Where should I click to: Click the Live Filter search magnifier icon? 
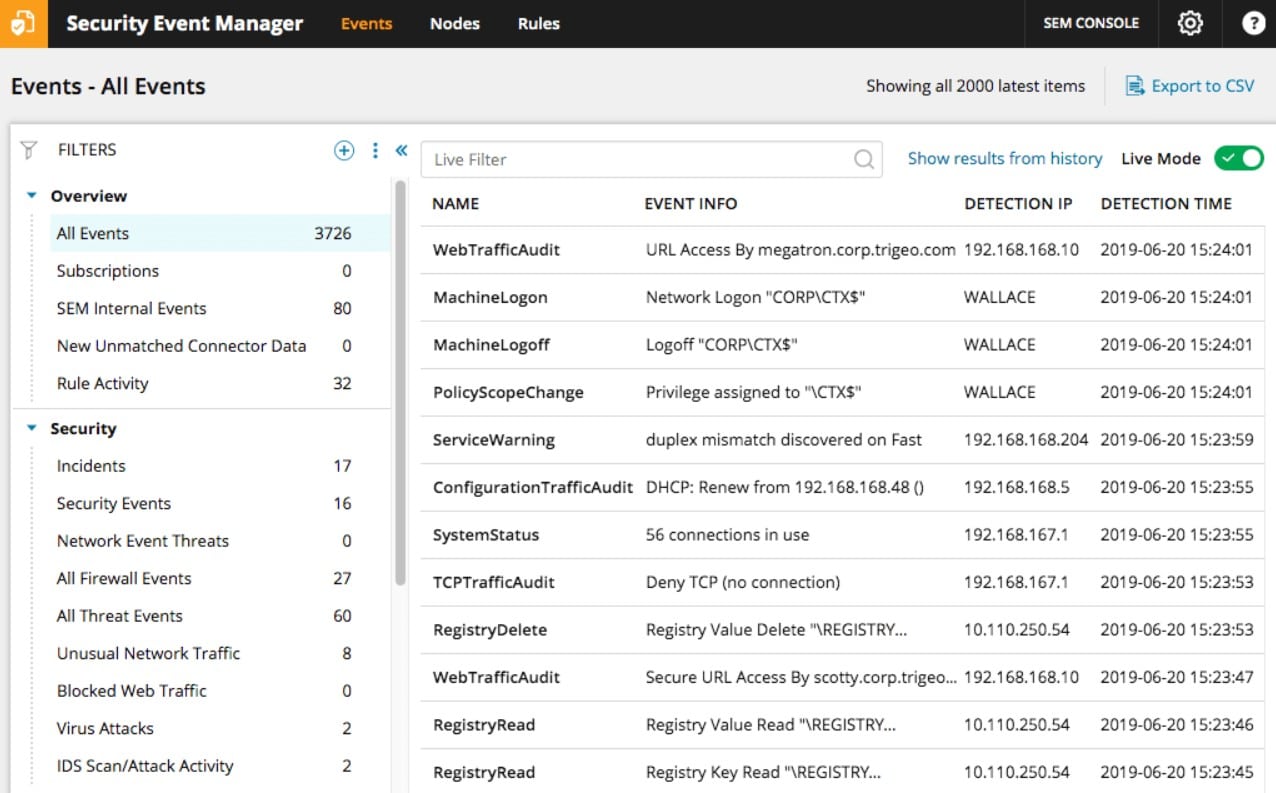(864, 159)
